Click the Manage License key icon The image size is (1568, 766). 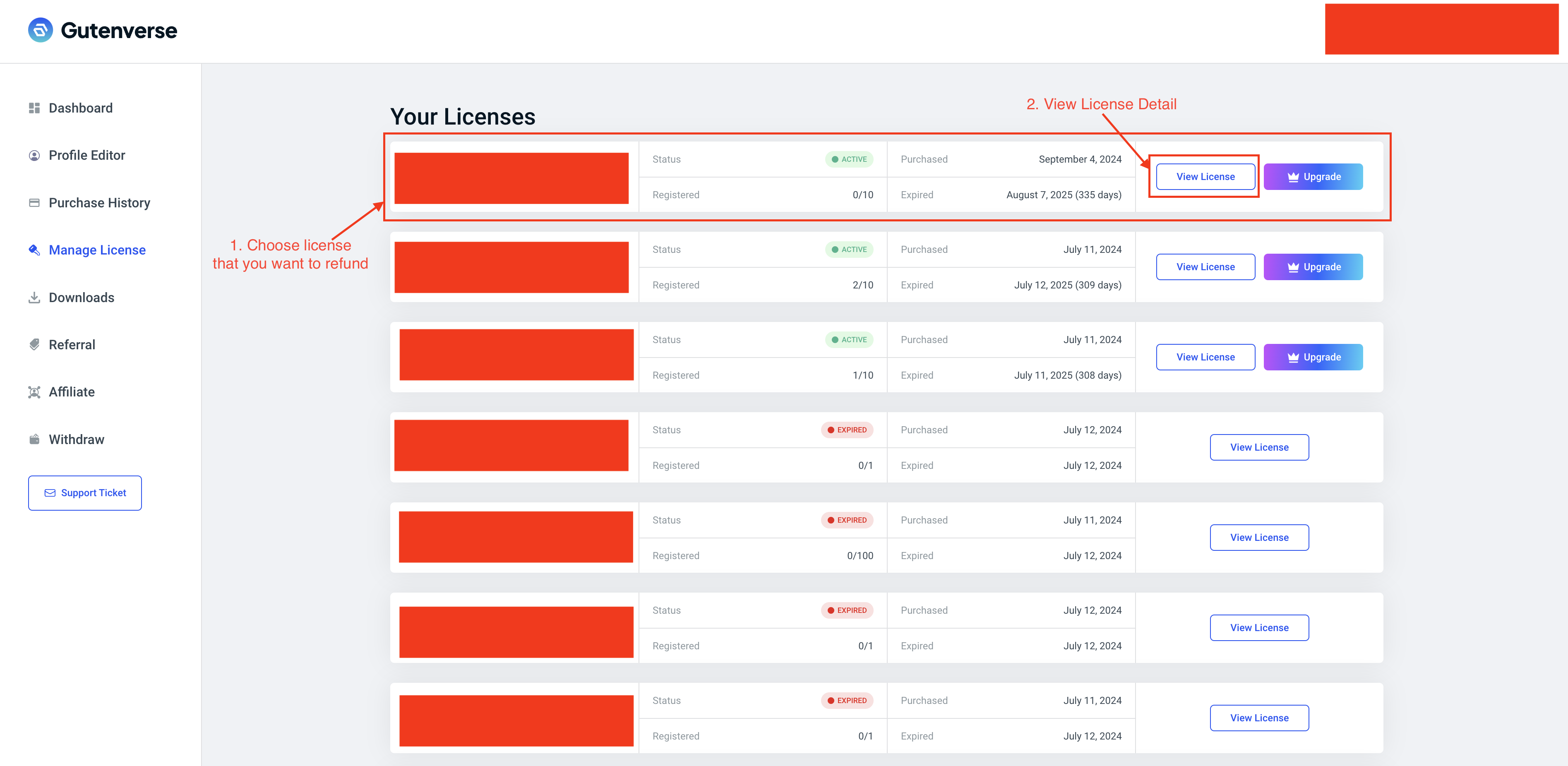[x=34, y=250]
